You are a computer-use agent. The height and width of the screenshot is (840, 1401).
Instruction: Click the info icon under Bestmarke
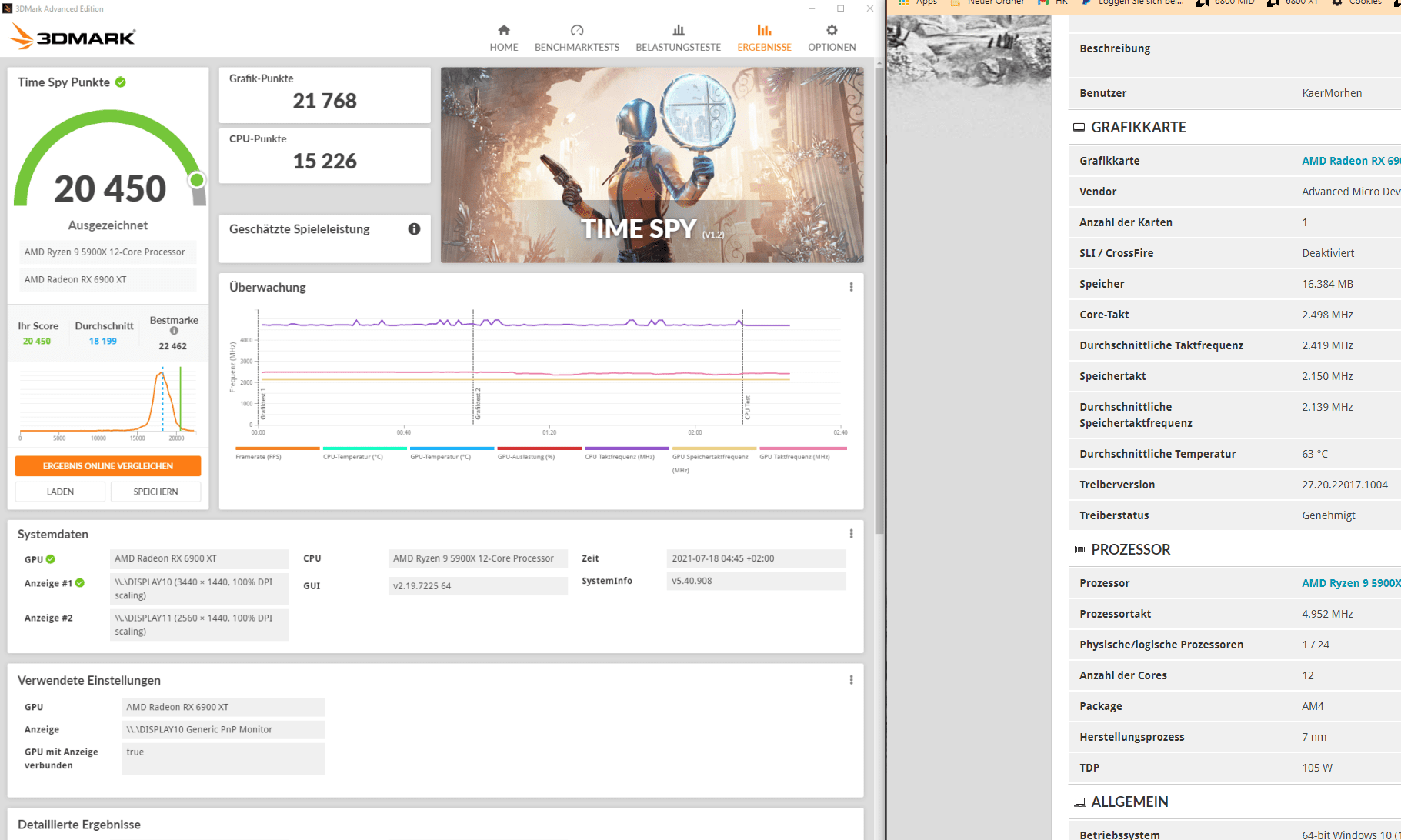pos(174,331)
